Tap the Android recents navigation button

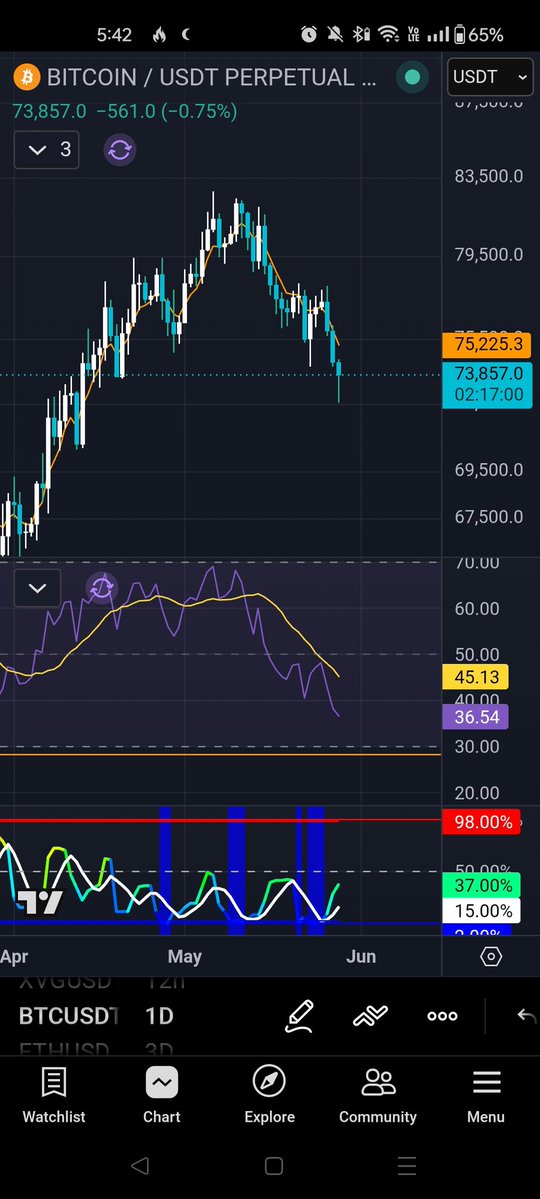(407, 1165)
